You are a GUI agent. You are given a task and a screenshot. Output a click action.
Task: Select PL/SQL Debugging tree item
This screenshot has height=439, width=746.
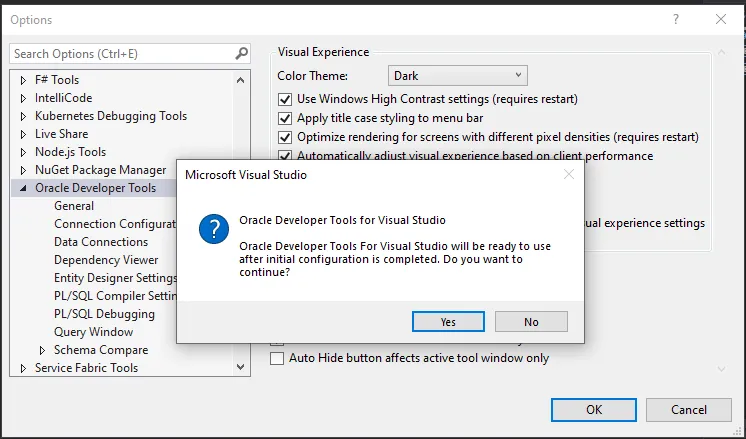coord(104,314)
